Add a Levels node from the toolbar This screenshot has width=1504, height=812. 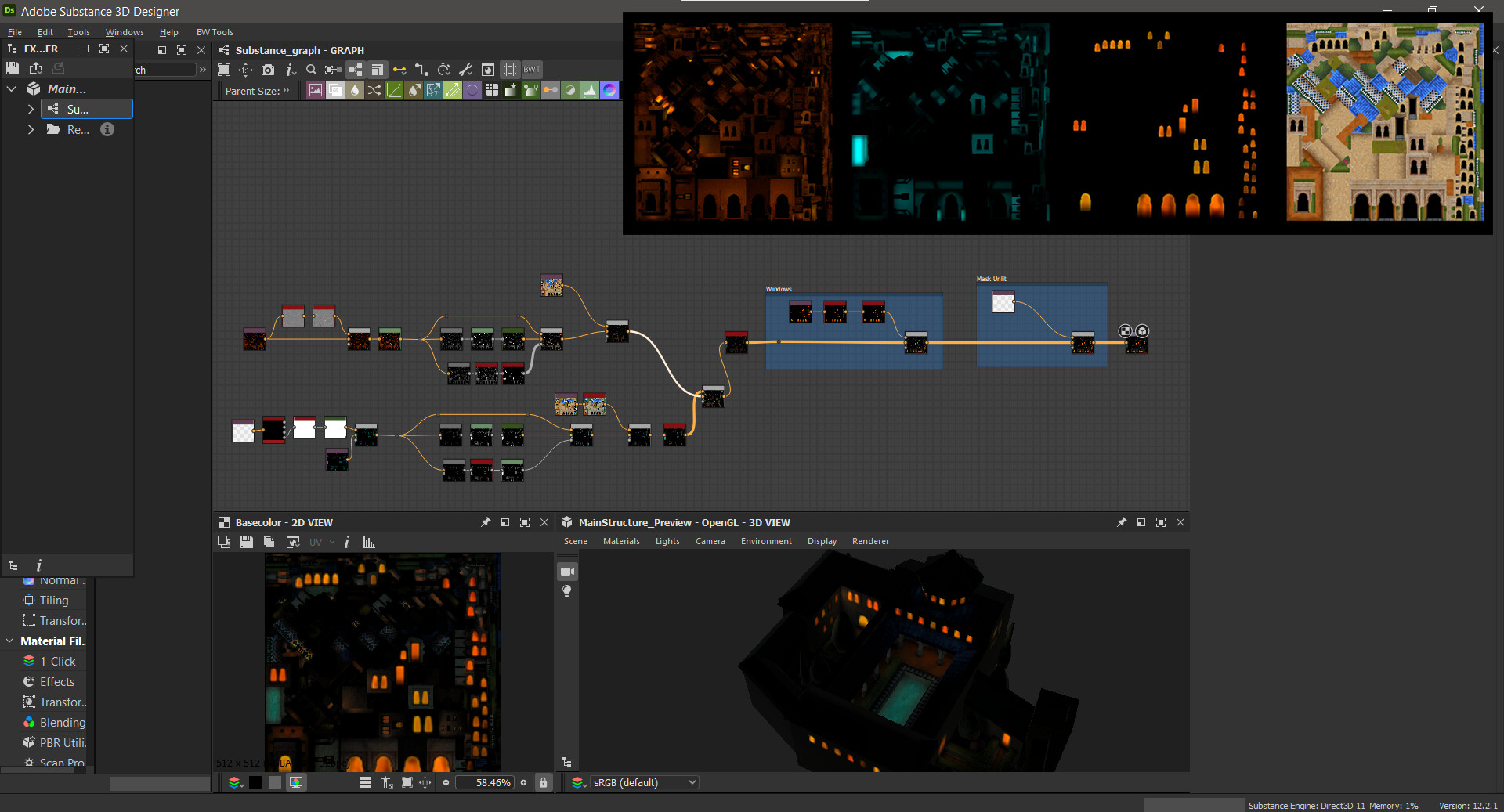(589, 91)
